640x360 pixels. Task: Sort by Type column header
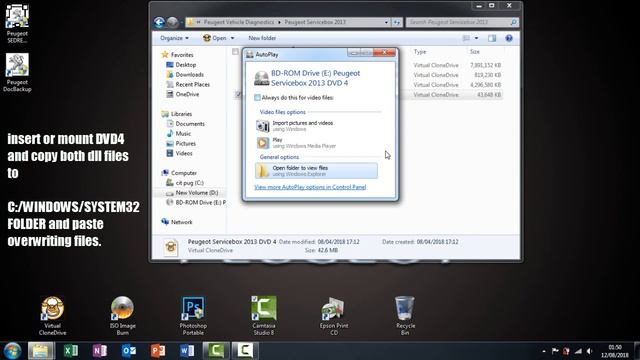point(420,52)
